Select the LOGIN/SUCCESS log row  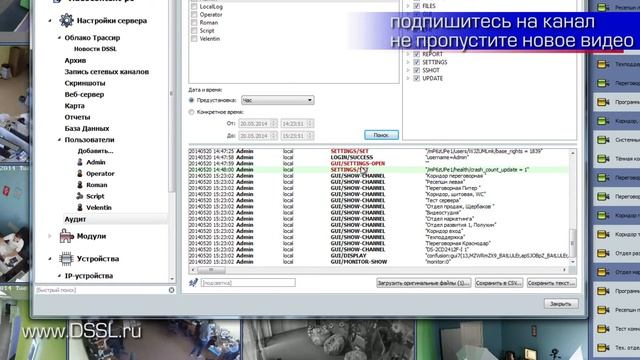(378, 157)
